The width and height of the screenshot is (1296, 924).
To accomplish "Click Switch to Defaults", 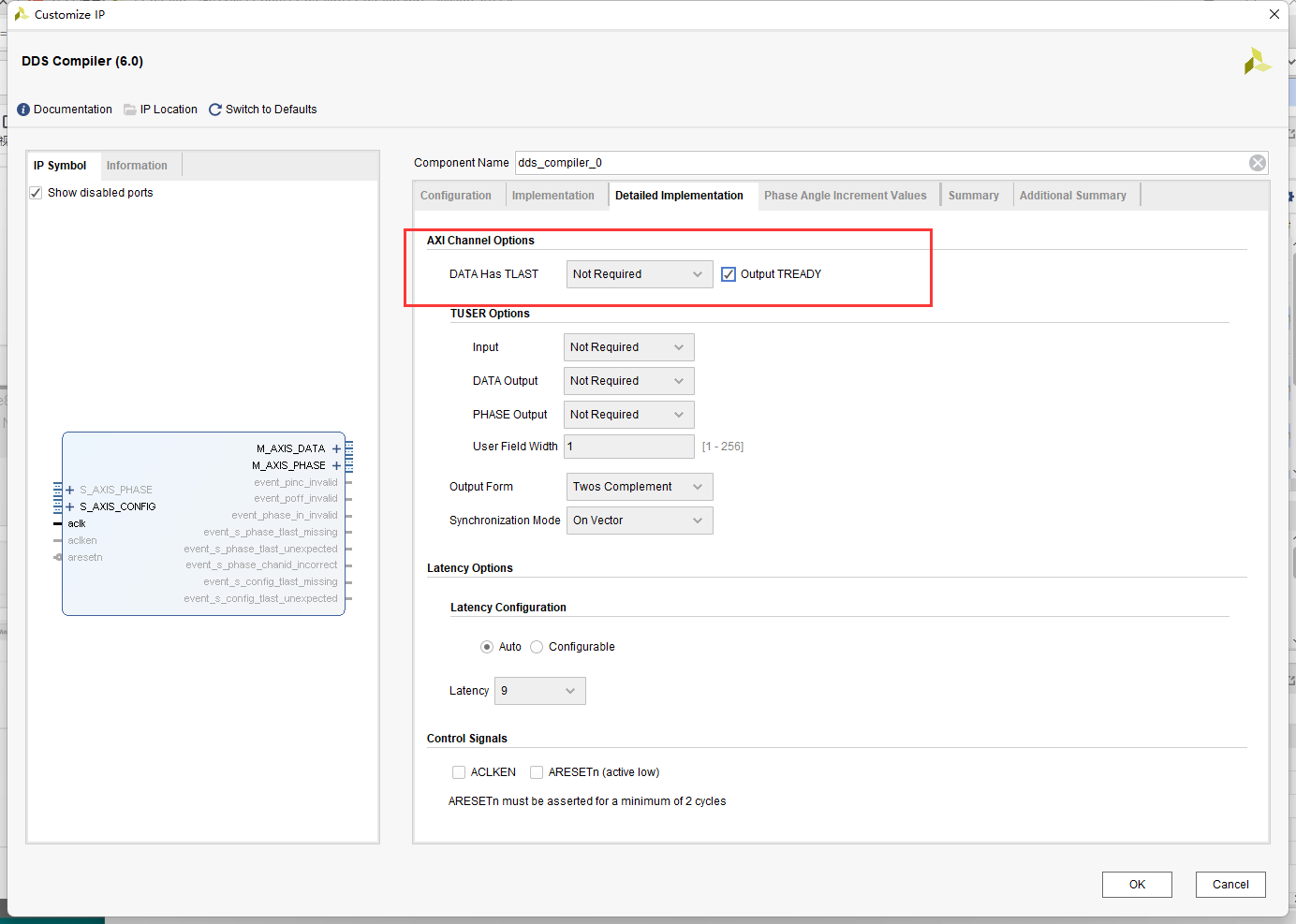I will 272,110.
